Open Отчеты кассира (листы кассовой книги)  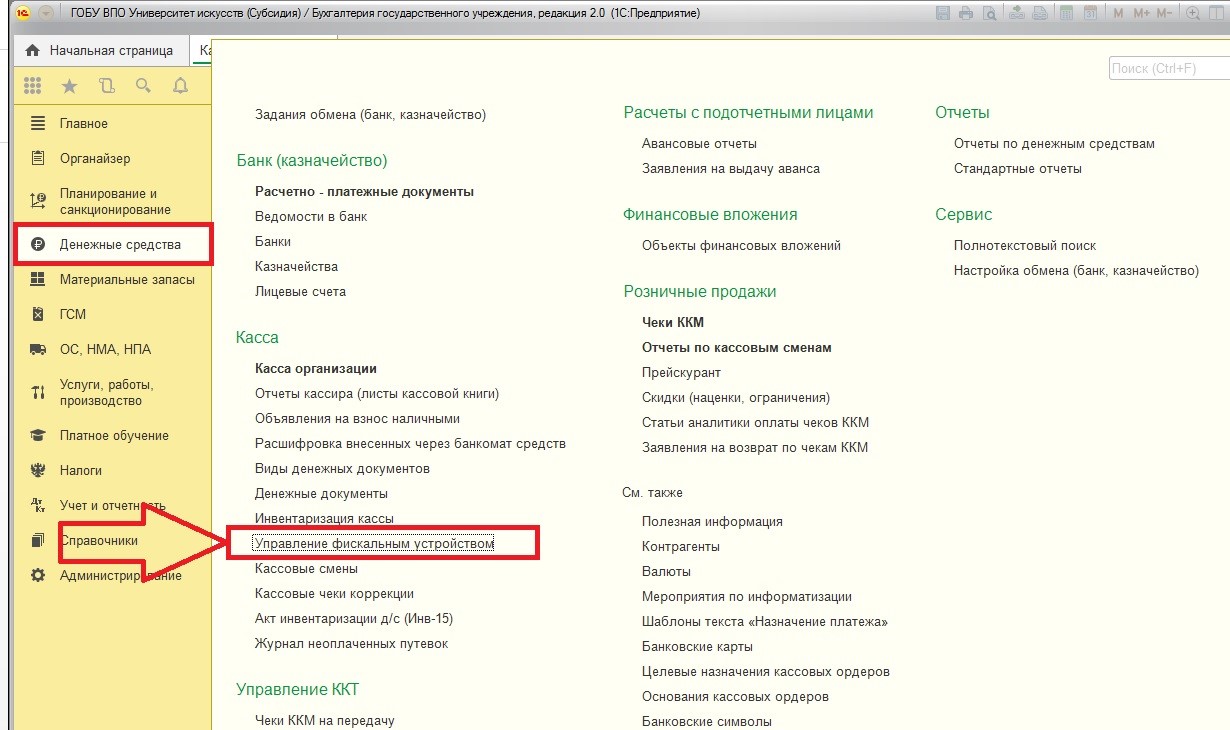(x=377, y=393)
